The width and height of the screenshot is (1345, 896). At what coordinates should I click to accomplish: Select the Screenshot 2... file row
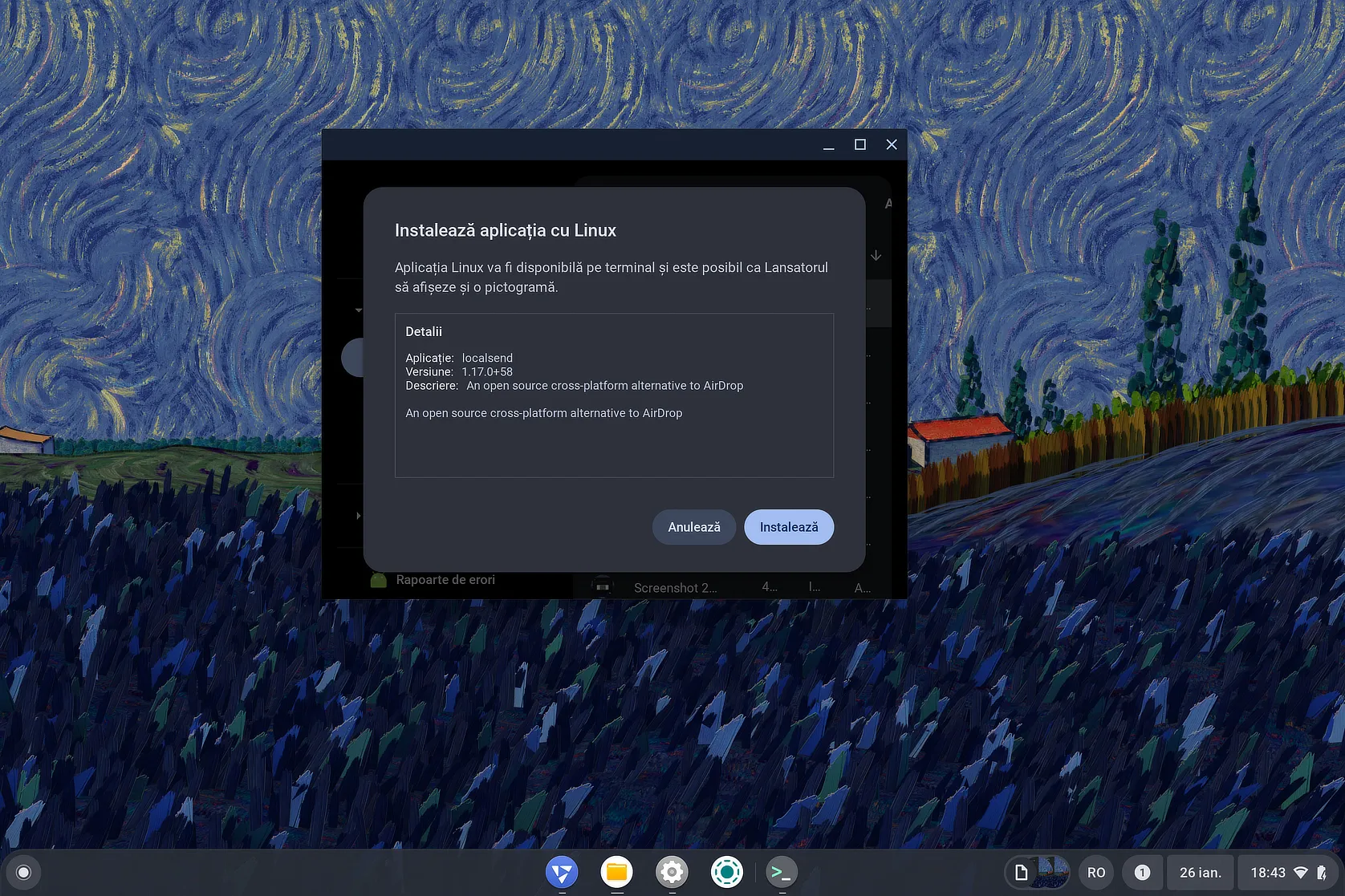point(674,588)
